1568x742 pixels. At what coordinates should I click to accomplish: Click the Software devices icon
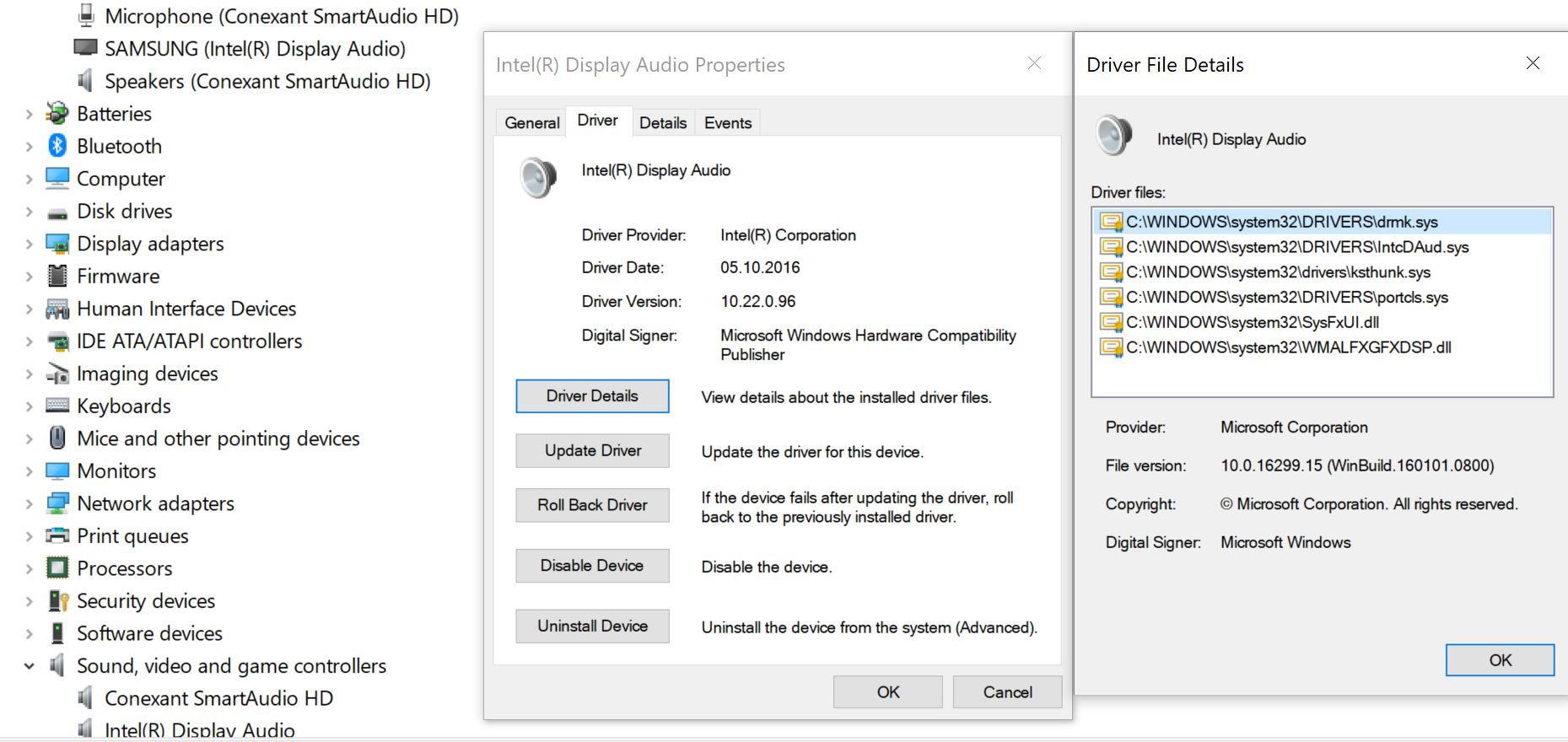point(57,633)
